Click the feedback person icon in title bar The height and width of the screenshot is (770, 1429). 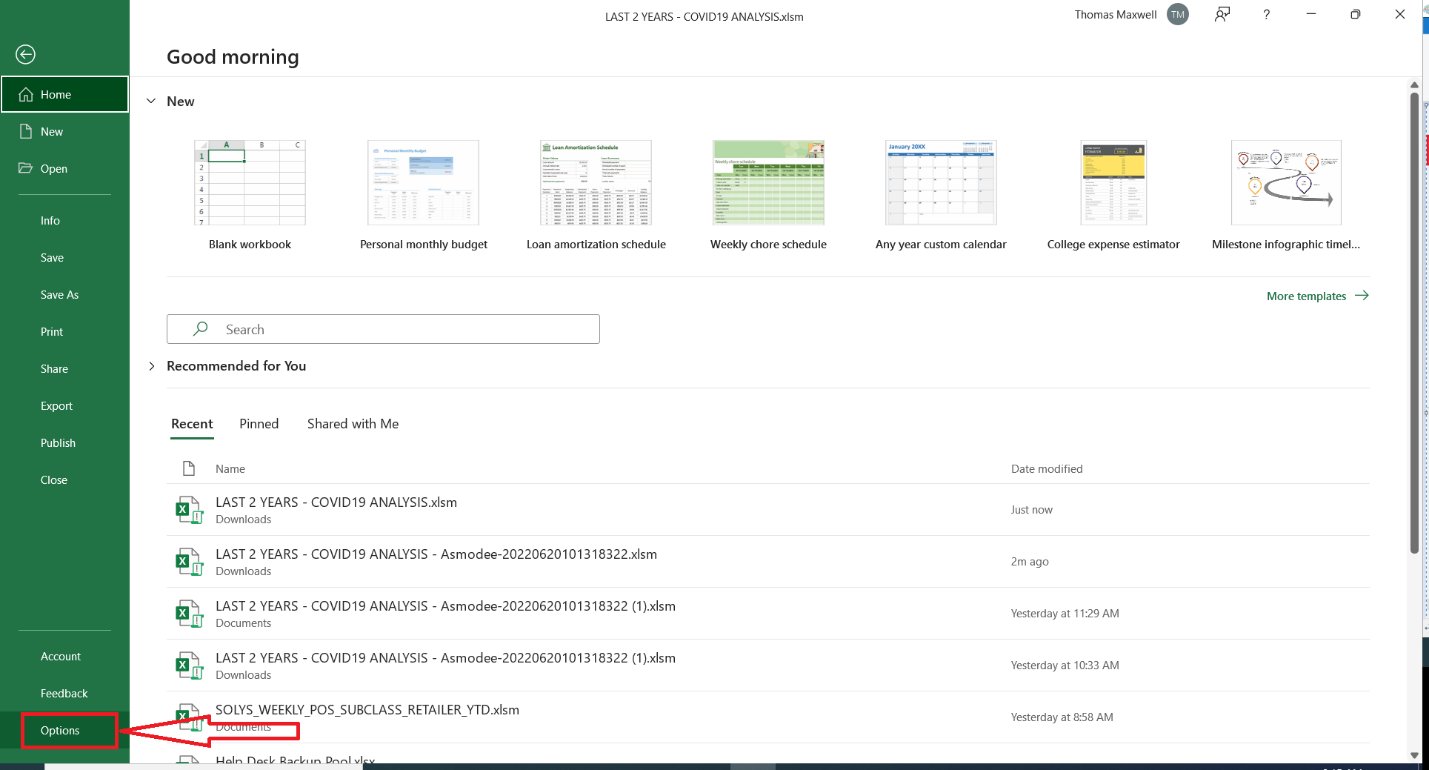[1222, 15]
